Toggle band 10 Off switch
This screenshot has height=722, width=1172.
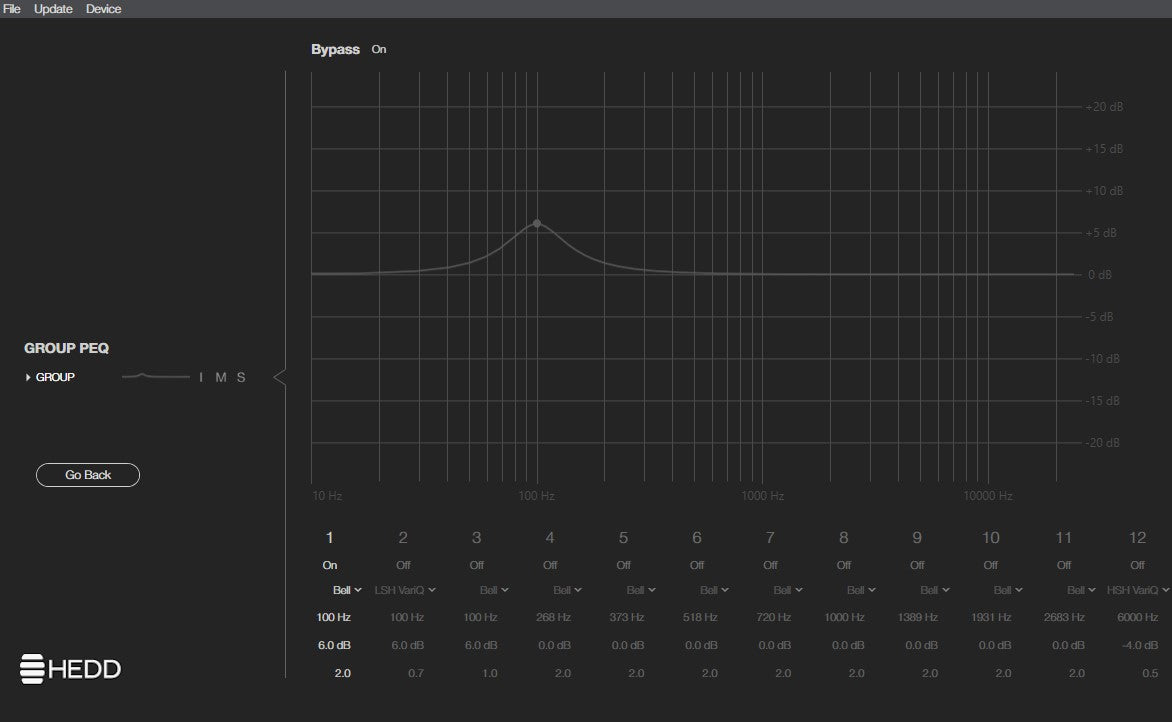tap(990, 565)
